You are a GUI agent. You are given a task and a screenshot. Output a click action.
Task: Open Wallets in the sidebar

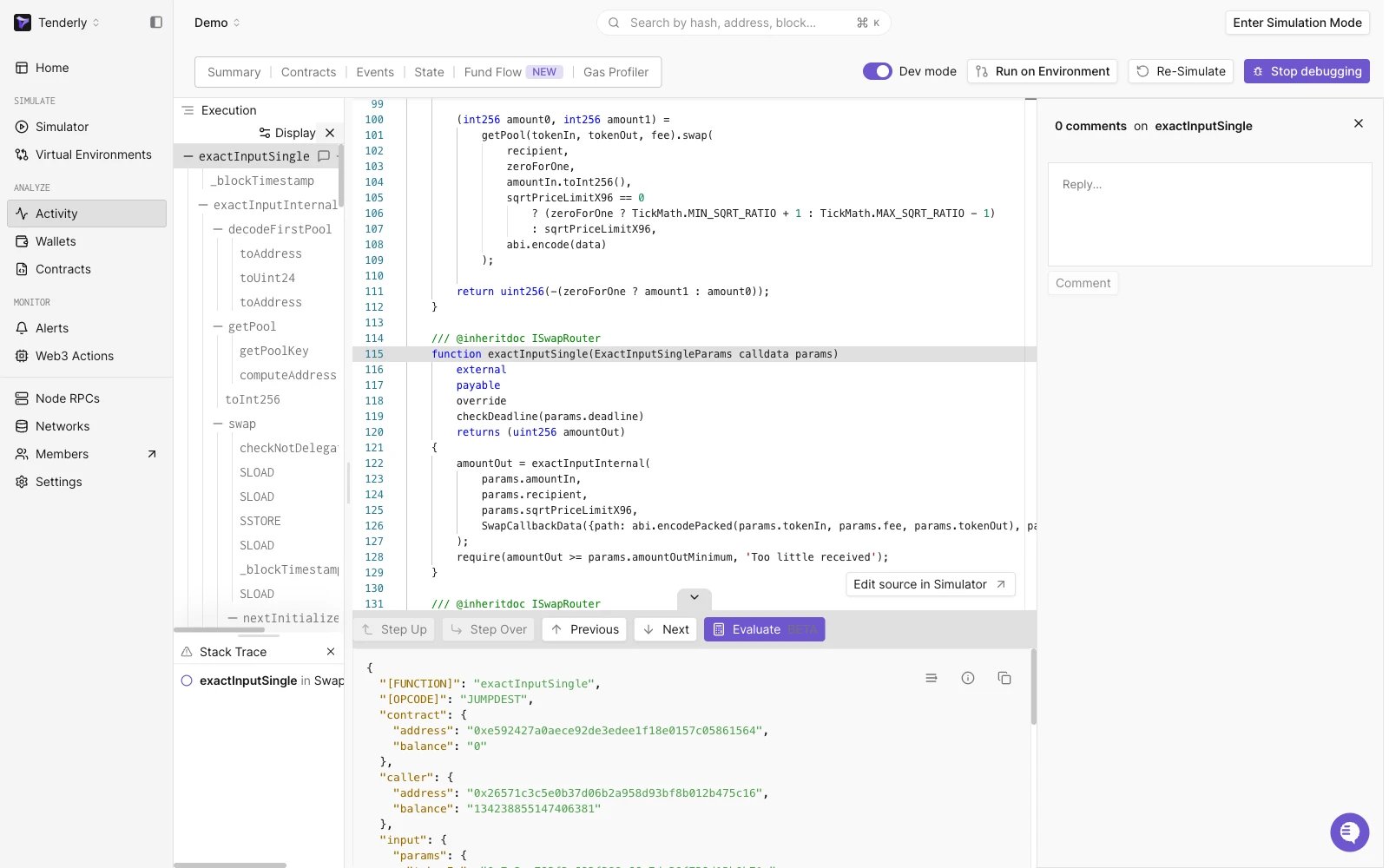87,241
